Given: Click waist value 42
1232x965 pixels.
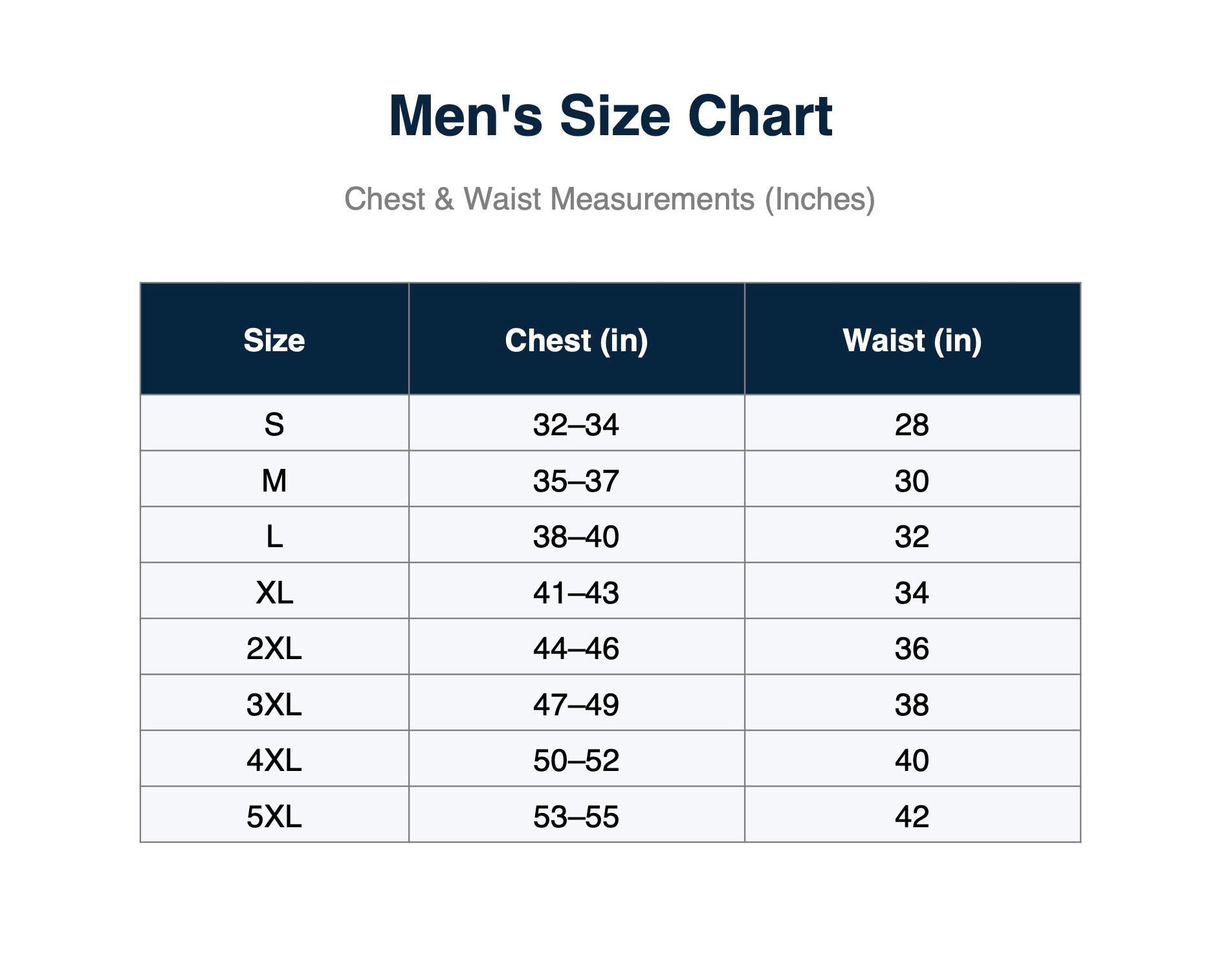Looking at the screenshot, I should click(912, 815).
